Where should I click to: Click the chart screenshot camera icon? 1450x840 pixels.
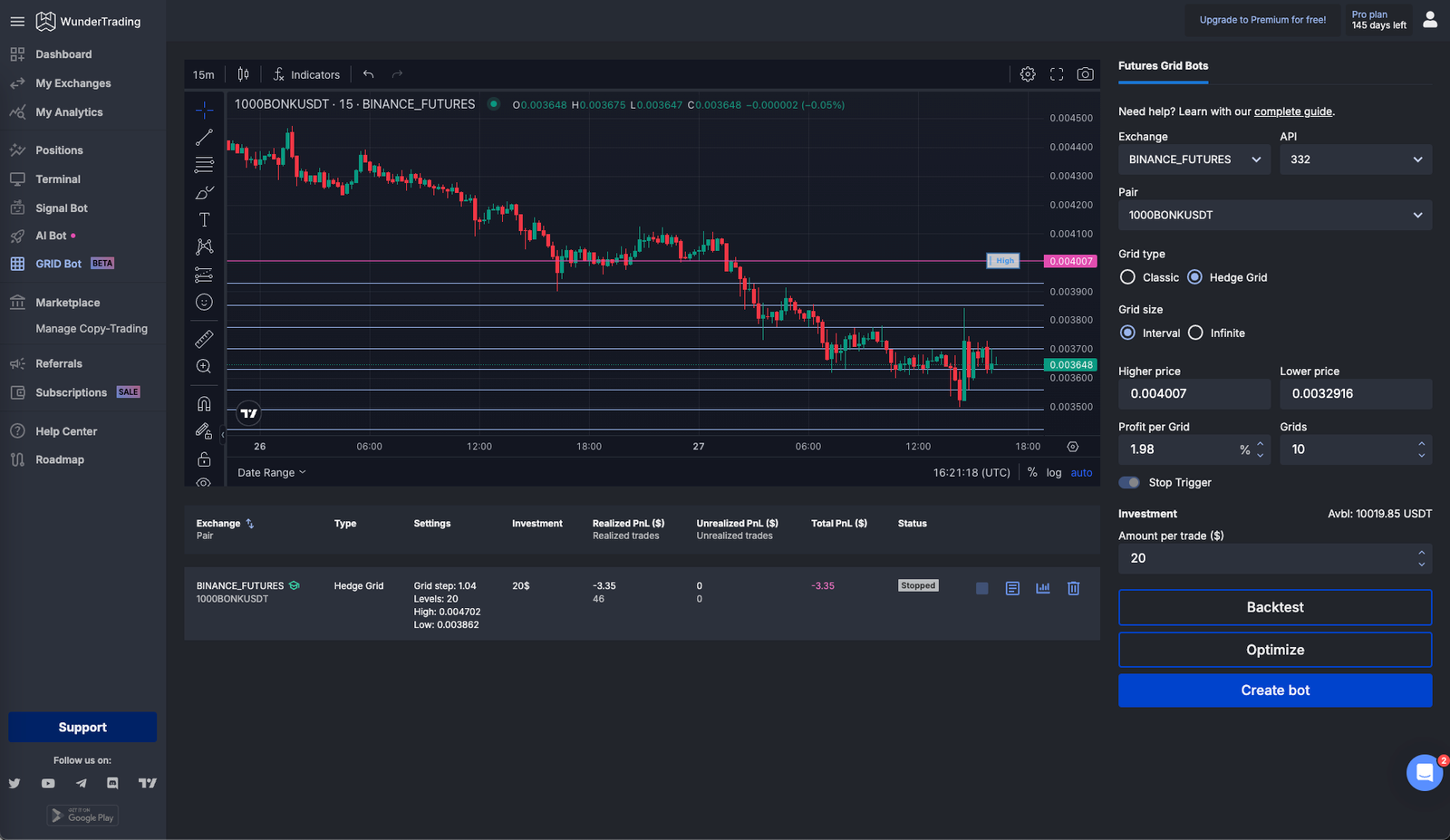coord(1085,74)
